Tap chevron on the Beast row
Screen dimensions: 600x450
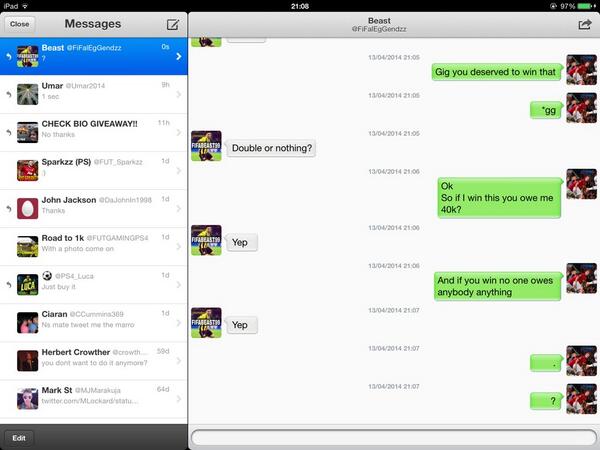[x=179, y=57]
